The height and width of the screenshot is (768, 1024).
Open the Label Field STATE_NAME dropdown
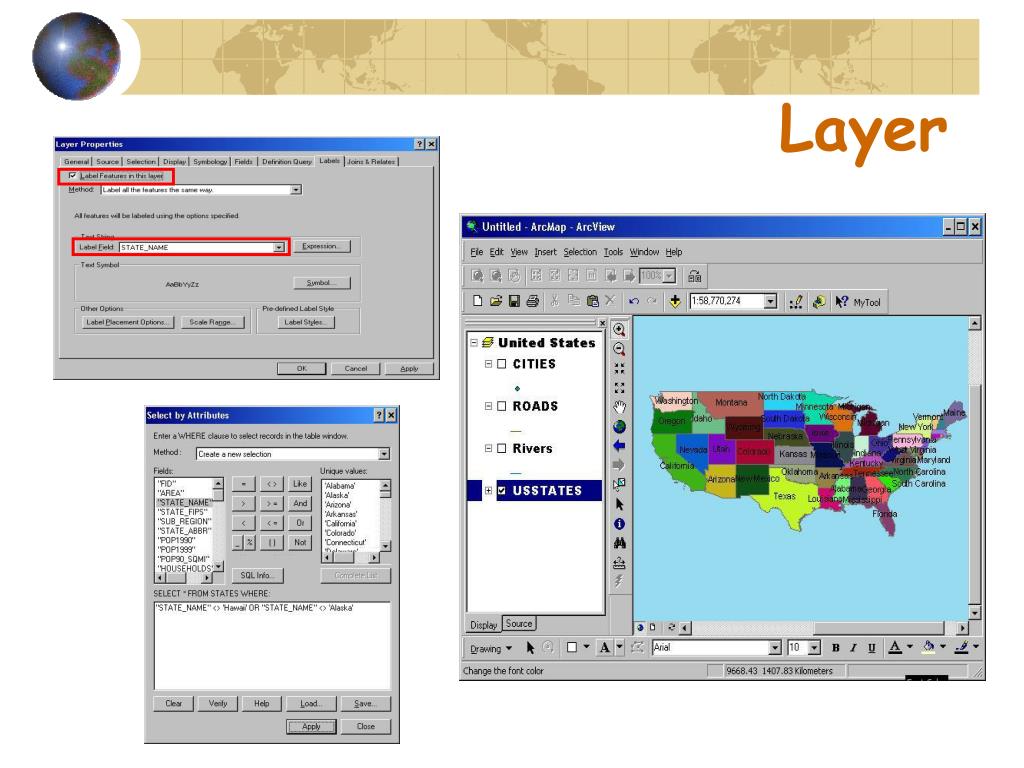(279, 248)
